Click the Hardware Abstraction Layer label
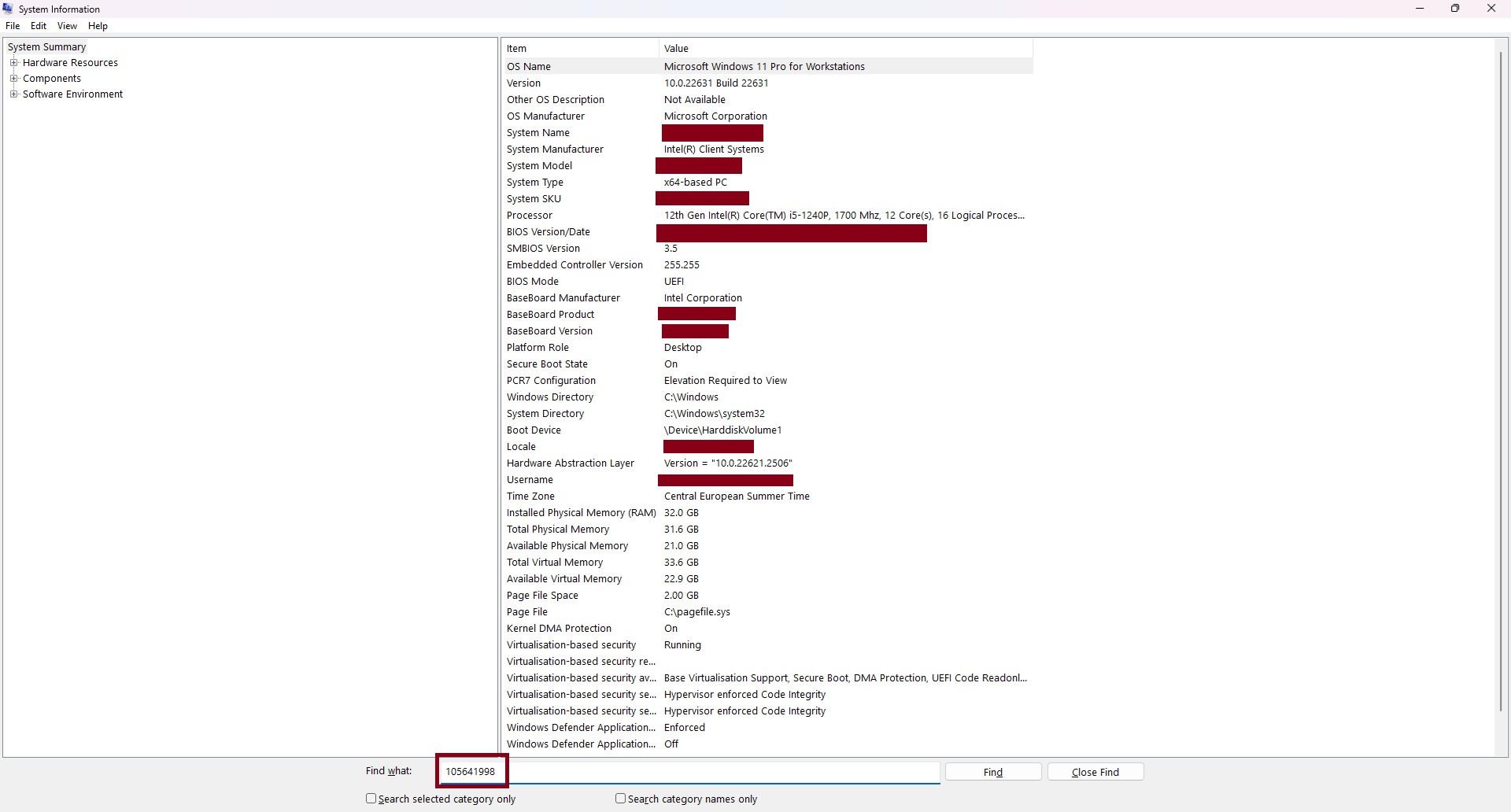Screen dimensions: 1511x812 pos(571,463)
